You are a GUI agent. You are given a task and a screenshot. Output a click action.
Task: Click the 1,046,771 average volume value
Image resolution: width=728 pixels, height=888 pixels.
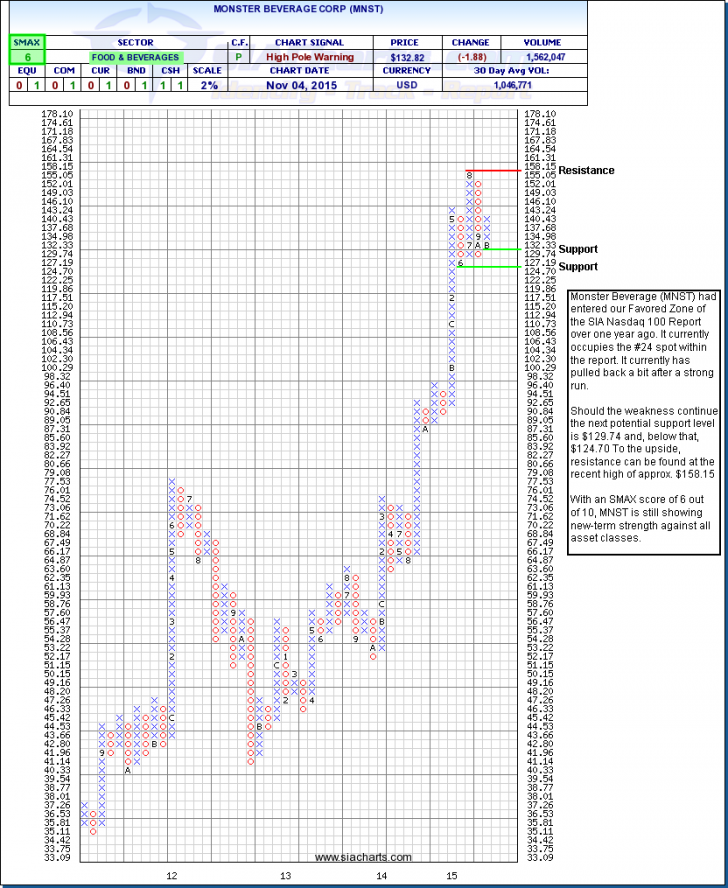point(512,85)
